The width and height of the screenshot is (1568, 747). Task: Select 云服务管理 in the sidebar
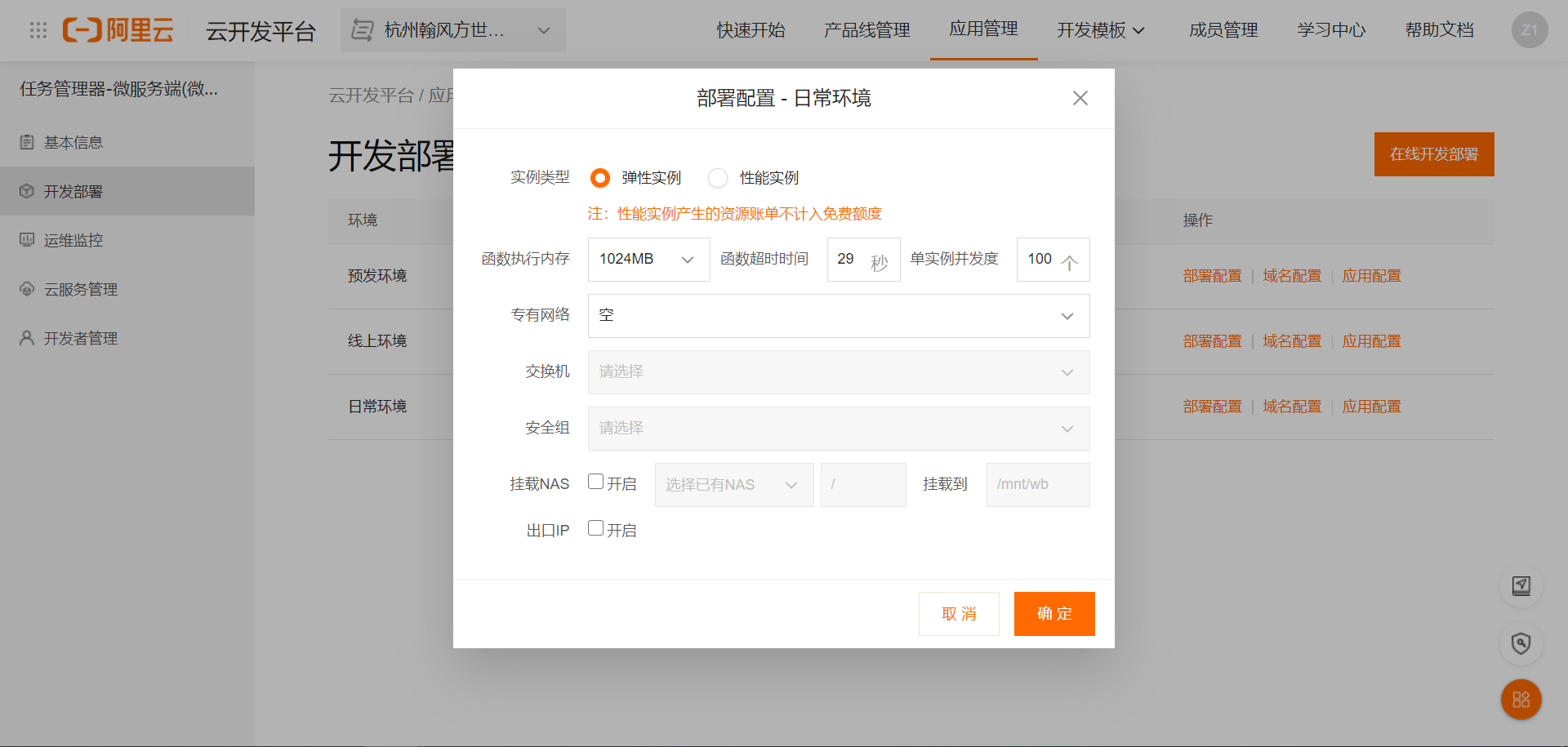[127, 289]
